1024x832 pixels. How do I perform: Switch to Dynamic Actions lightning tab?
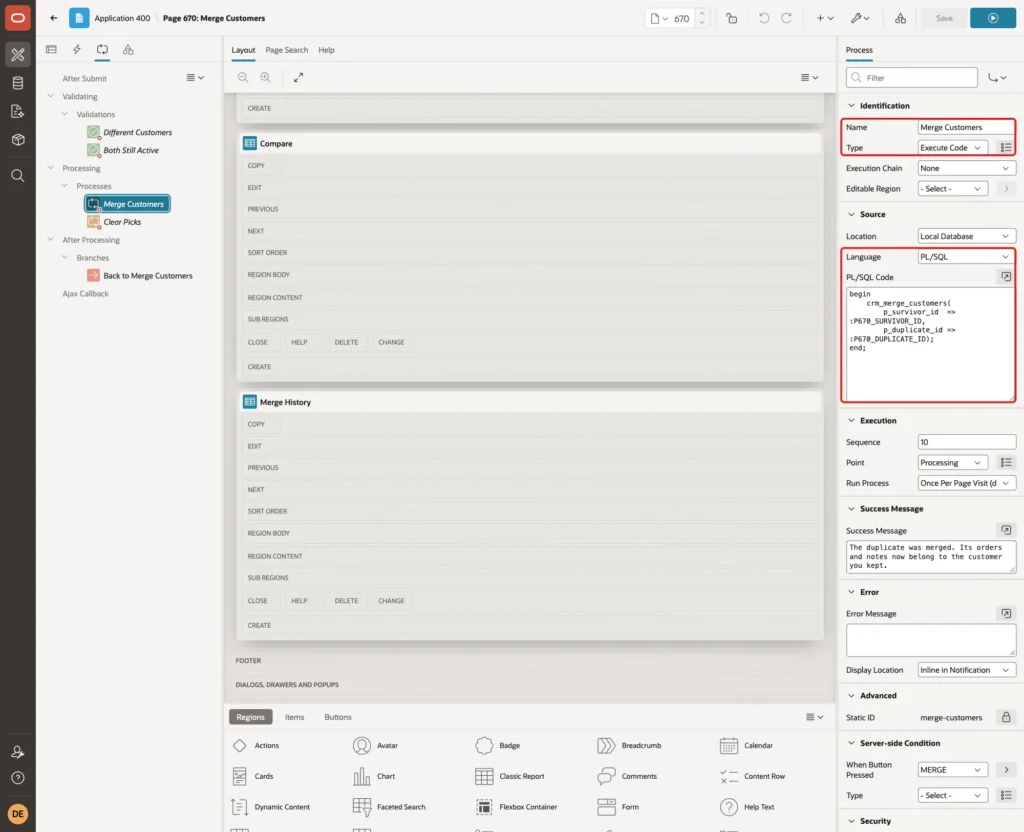(x=77, y=50)
